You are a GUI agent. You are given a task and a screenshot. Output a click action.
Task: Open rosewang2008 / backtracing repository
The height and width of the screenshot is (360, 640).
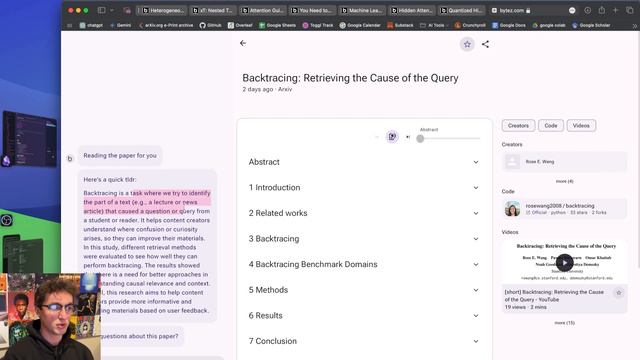pos(564,209)
